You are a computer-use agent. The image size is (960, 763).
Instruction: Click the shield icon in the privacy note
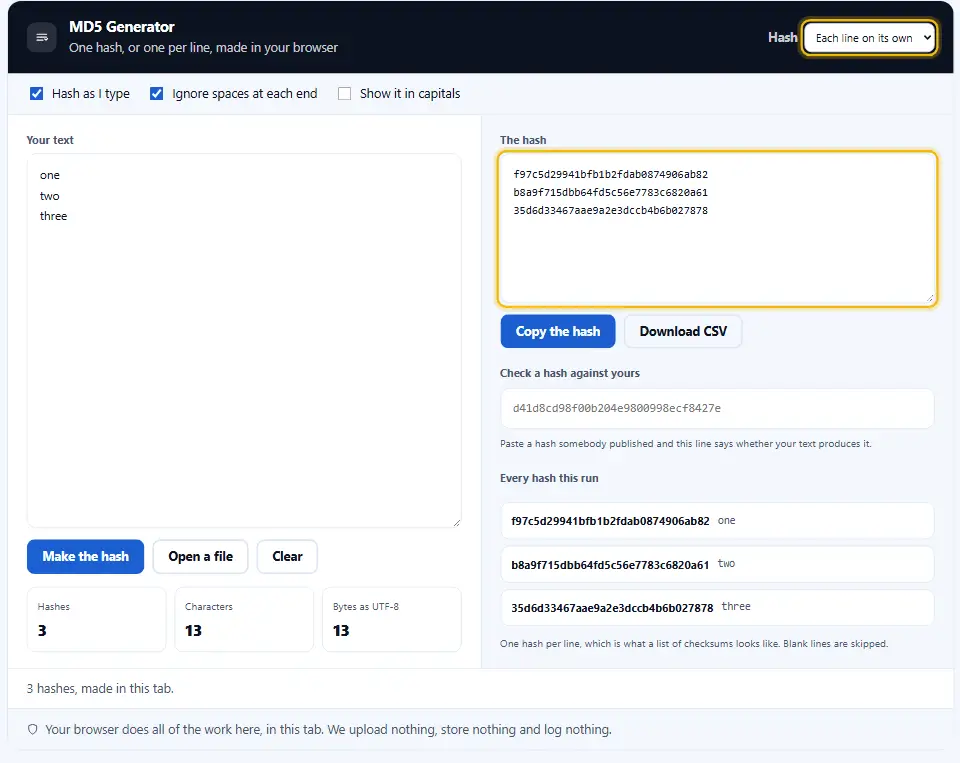click(33, 729)
